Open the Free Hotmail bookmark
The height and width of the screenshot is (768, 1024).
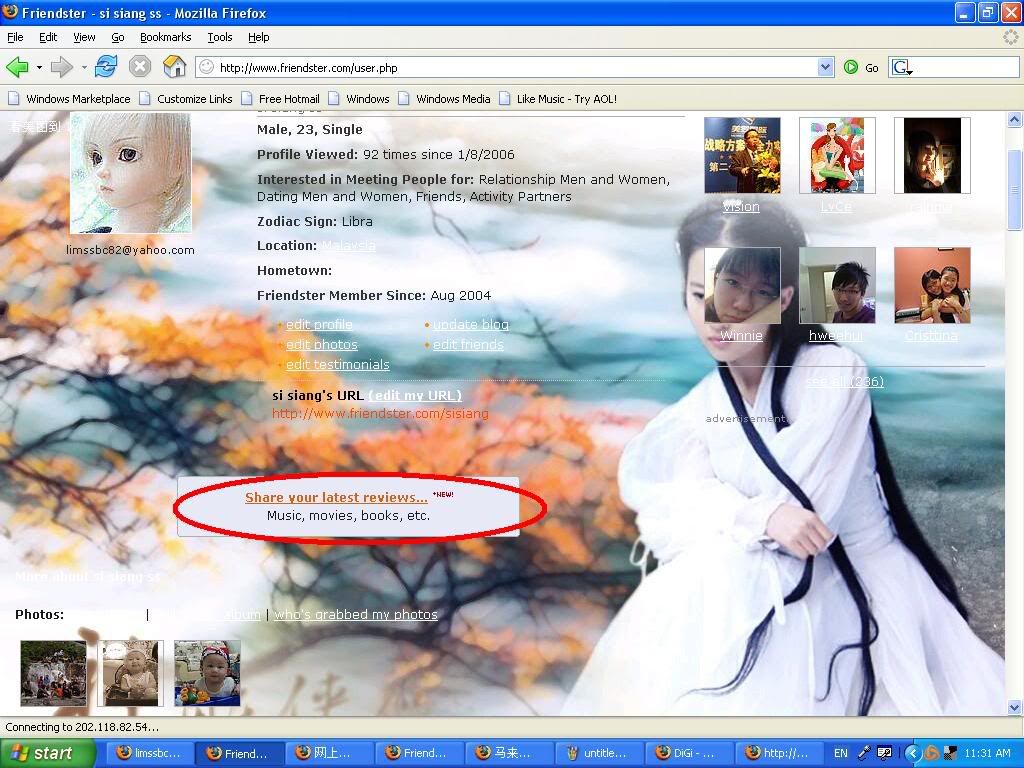[289, 99]
